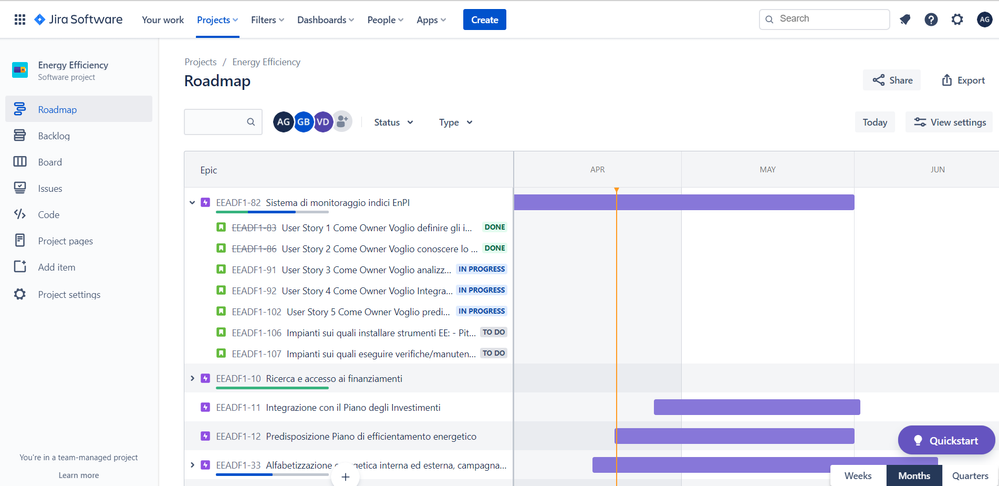Click the story icon for EEADF1-83
999x486 pixels.
pos(221,227)
